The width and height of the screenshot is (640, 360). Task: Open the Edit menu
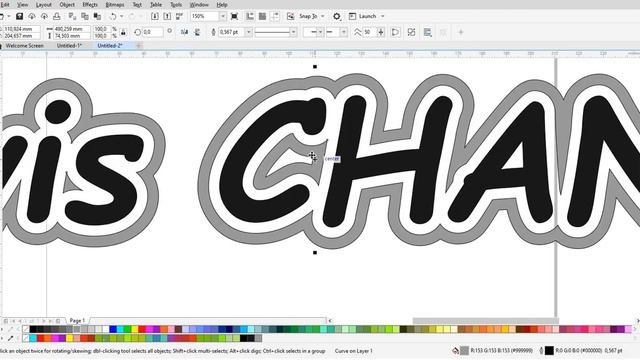tap(5, 5)
